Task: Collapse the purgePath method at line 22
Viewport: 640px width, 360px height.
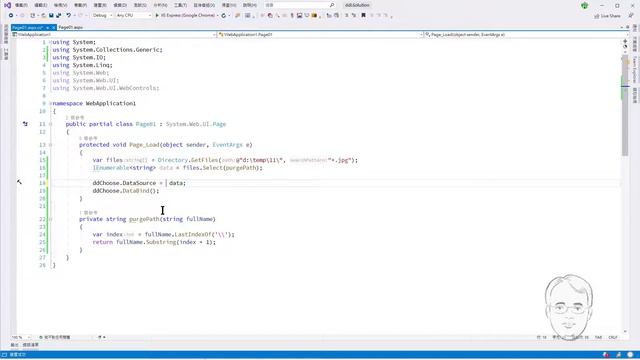Action: pyautogui.click(x=51, y=219)
